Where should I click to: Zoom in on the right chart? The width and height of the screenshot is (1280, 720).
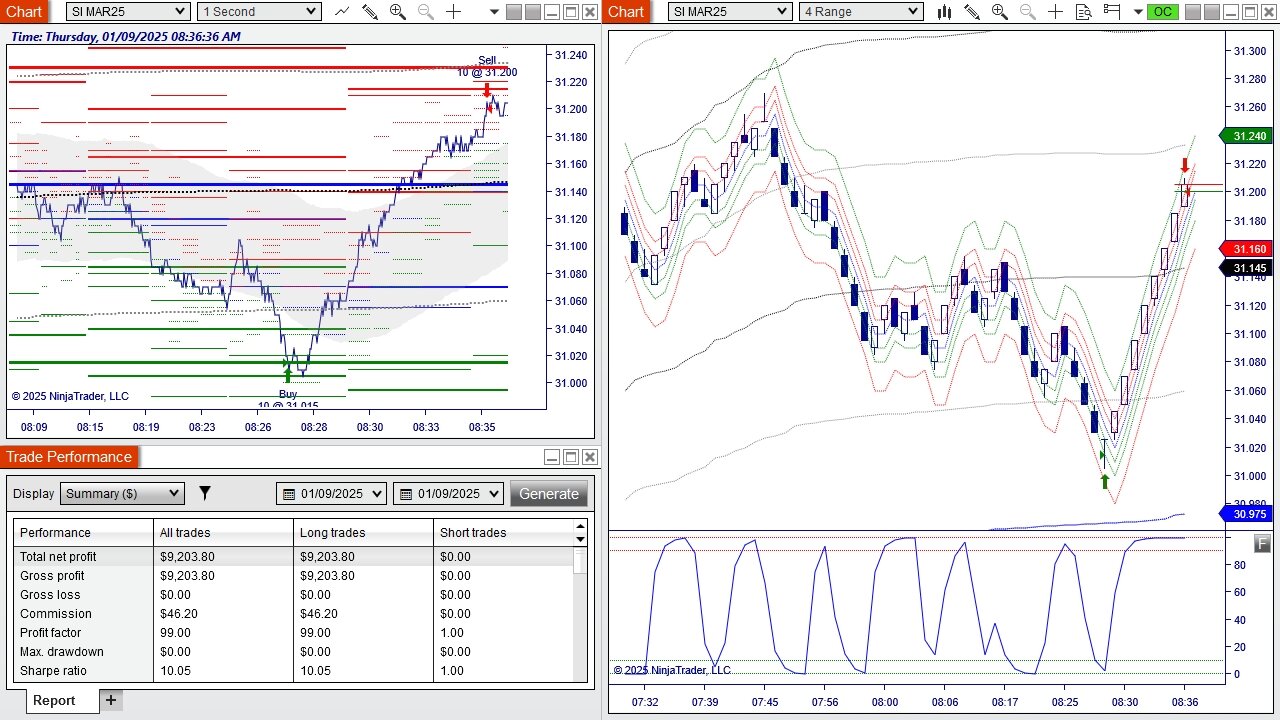pos(1000,12)
